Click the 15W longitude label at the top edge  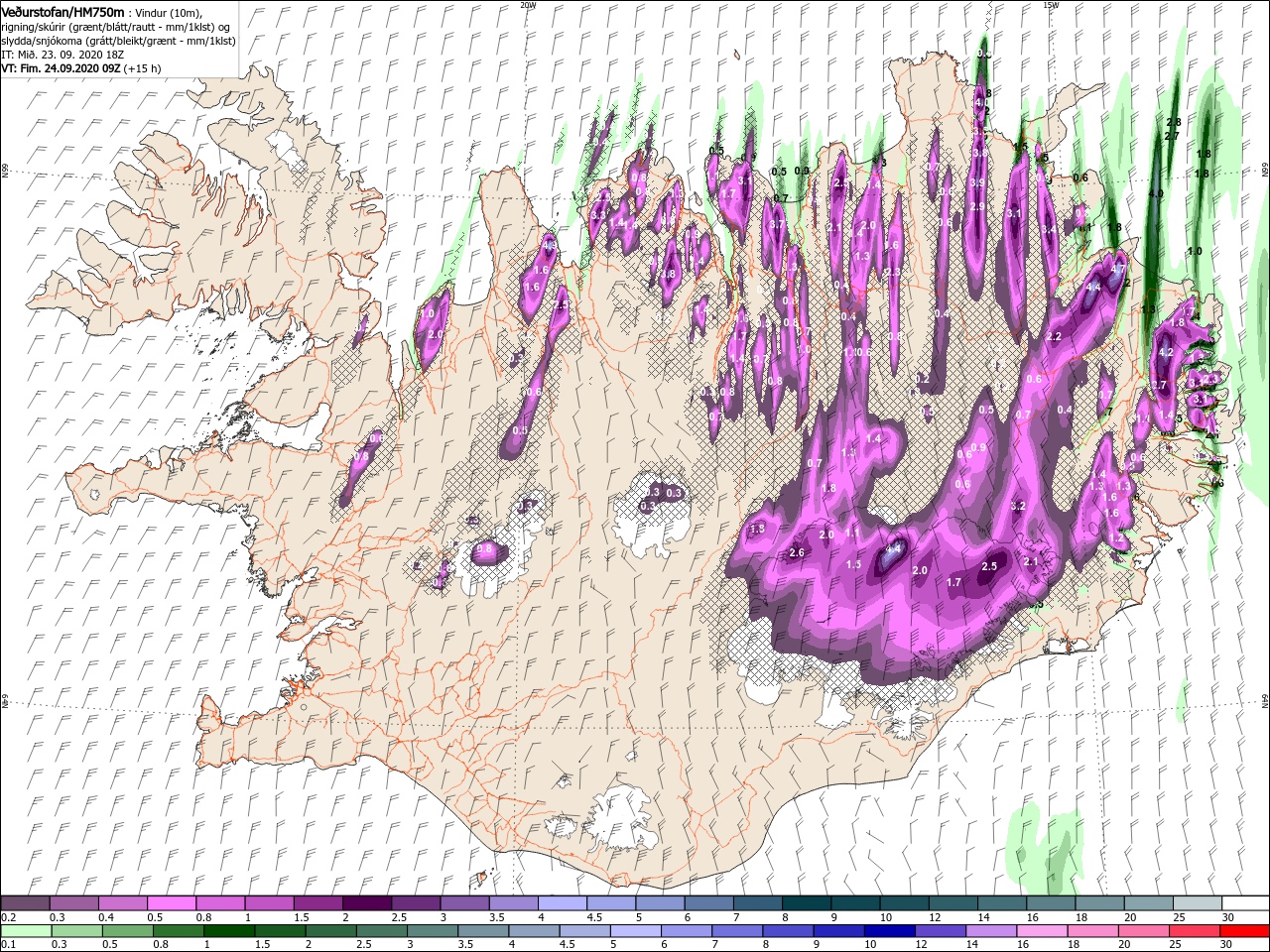coord(1050,4)
